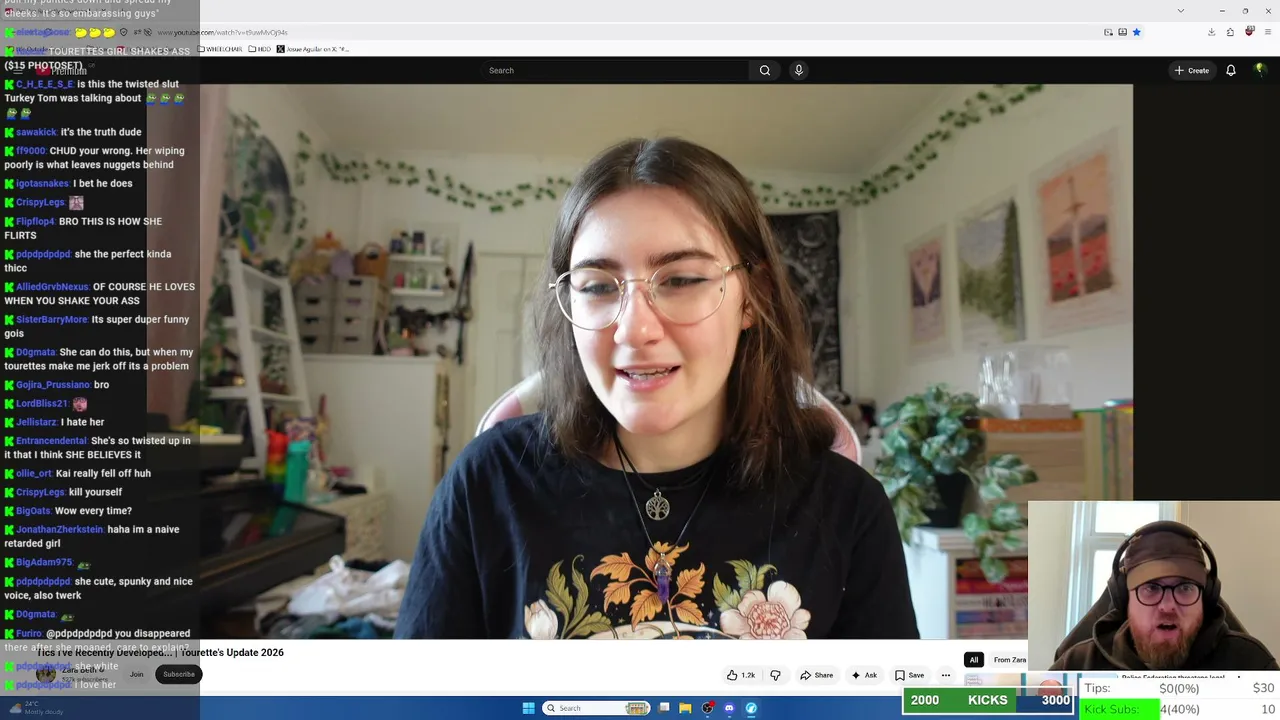Viewport: 1280px width, 720px height.
Task: Open the browser hamburger menu
Action: [1268, 32]
